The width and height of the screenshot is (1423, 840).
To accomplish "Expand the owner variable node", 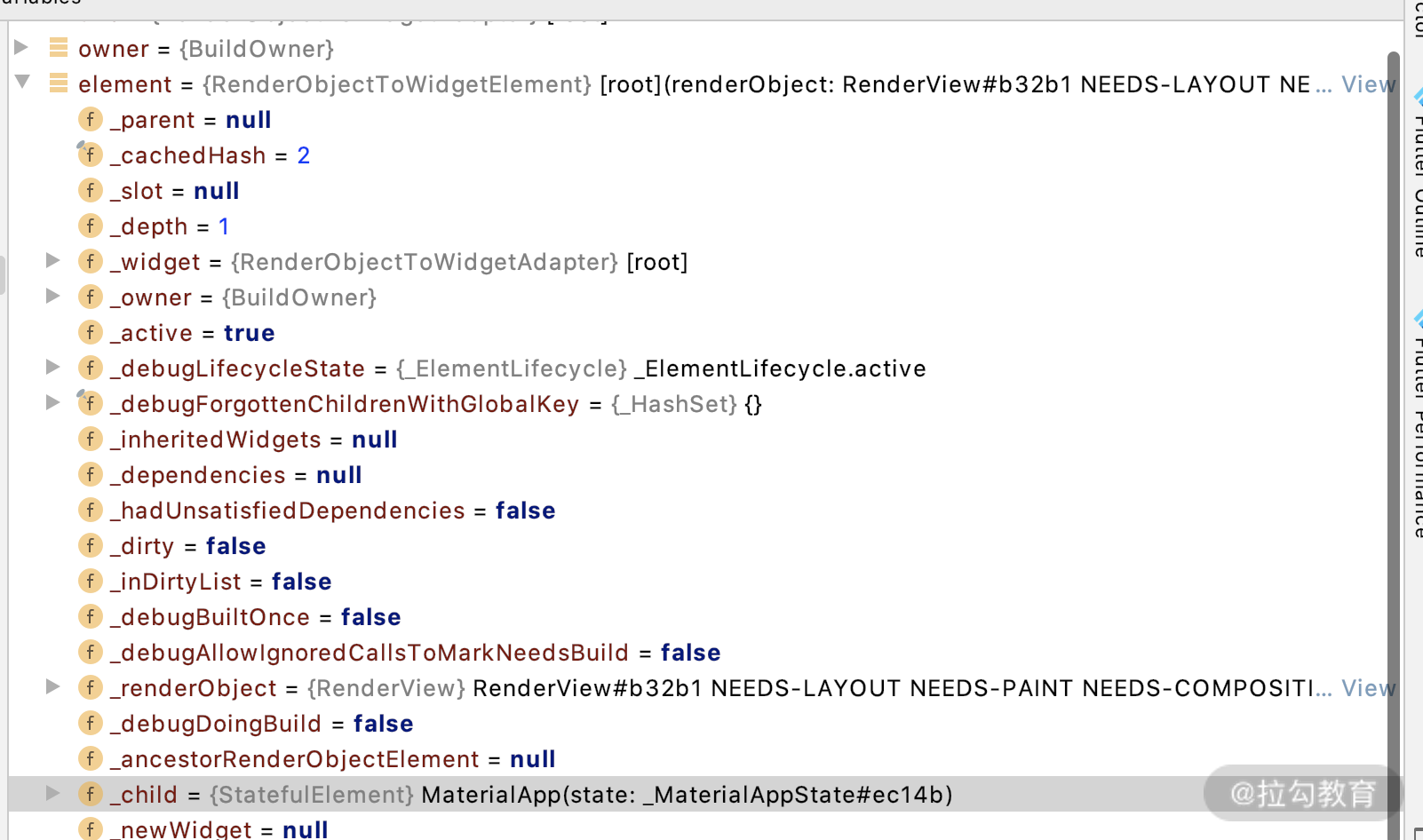I will (21, 47).
